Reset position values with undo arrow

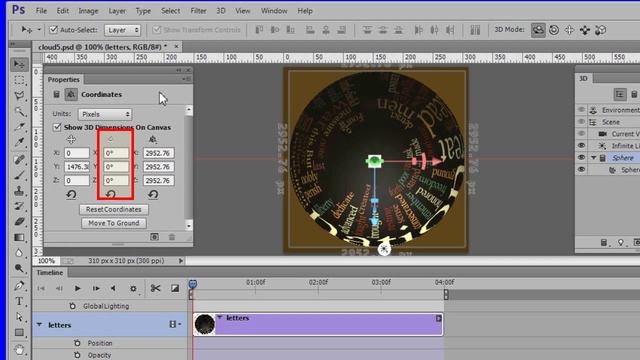point(71,195)
